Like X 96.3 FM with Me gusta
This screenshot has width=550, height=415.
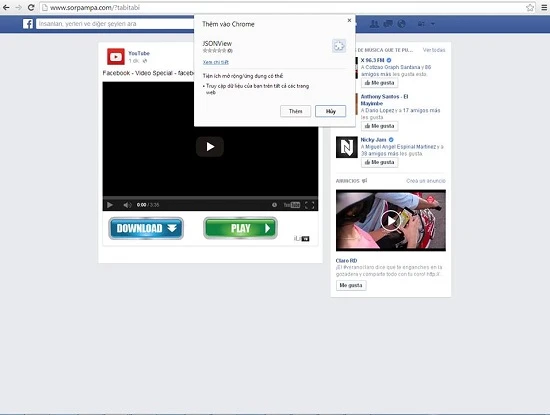tap(380, 83)
